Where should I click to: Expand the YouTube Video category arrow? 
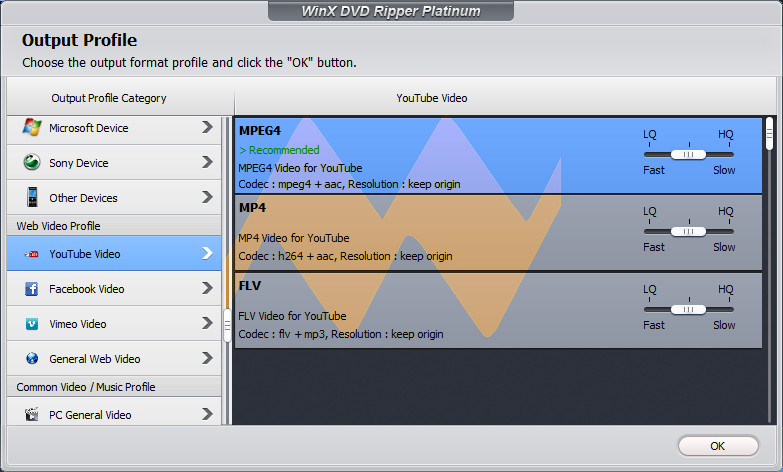pyautogui.click(x=207, y=253)
